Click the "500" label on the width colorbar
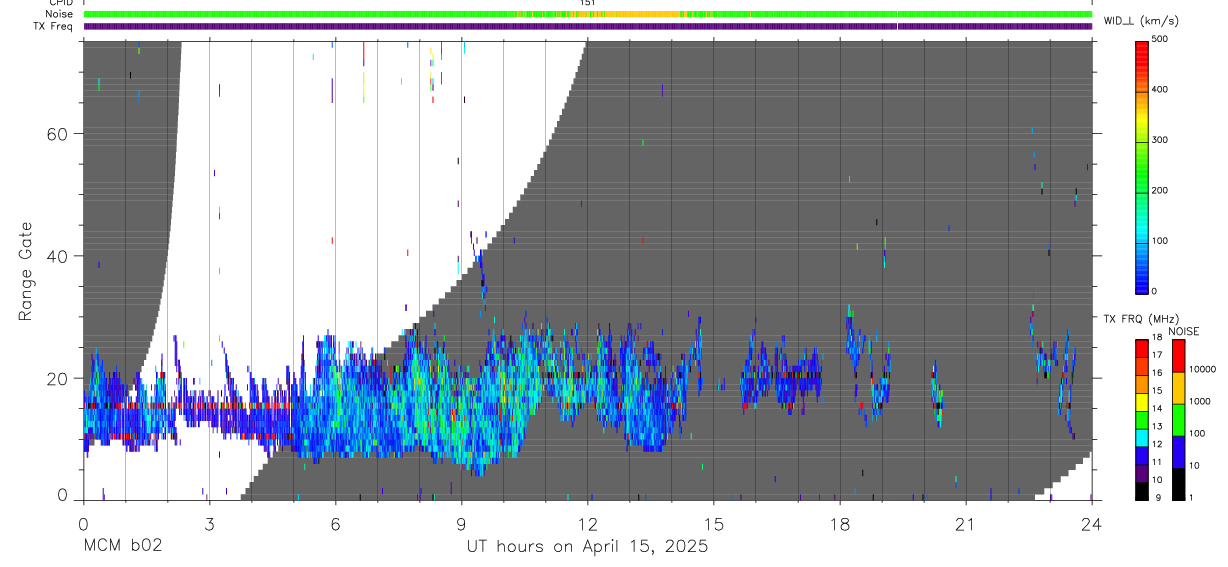 point(1160,39)
